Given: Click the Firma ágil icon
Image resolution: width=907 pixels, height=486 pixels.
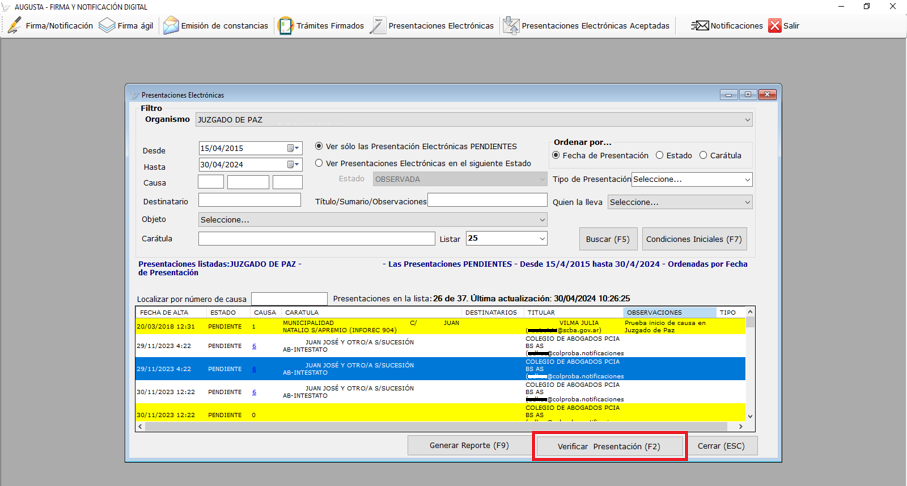Looking at the screenshot, I should (x=107, y=26).
